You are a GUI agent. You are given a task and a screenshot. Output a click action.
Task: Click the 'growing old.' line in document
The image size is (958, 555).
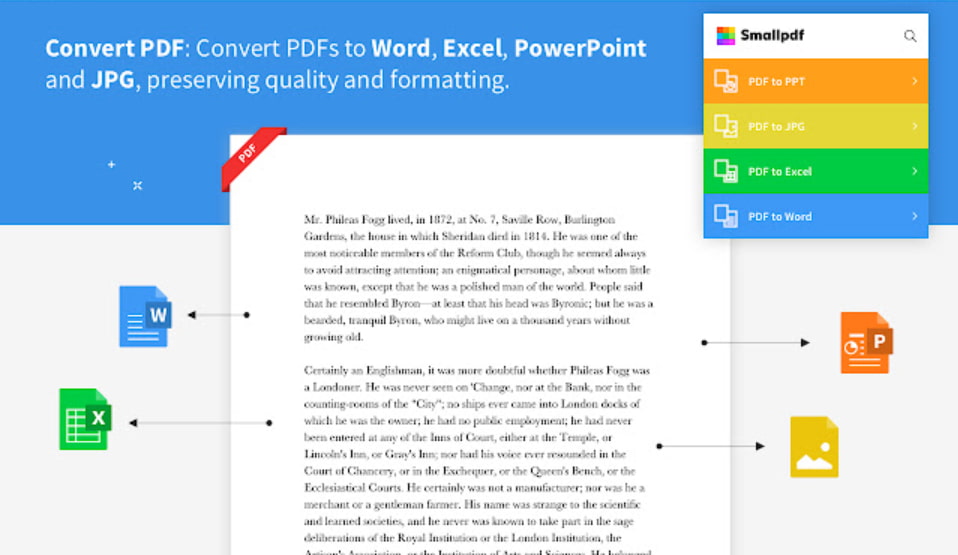coord(334,337)
